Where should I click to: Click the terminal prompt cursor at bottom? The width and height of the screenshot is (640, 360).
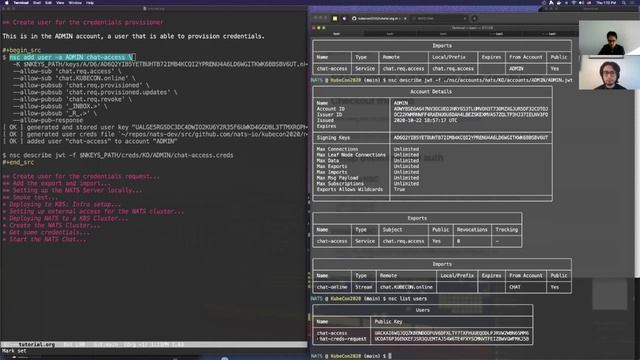coord(390,356)
